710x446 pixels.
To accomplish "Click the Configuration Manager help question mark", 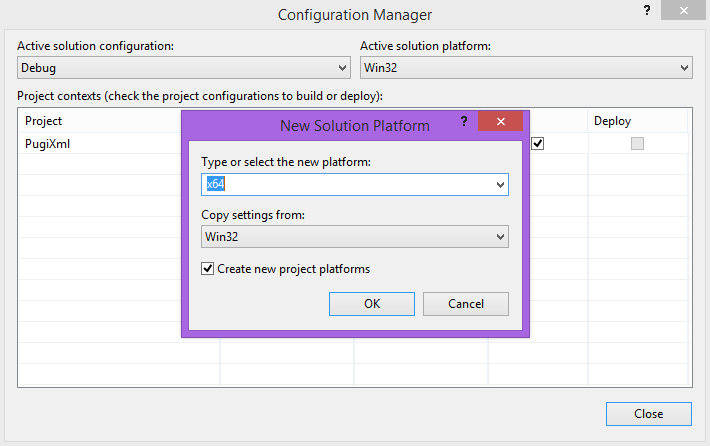I will [647, 10].
